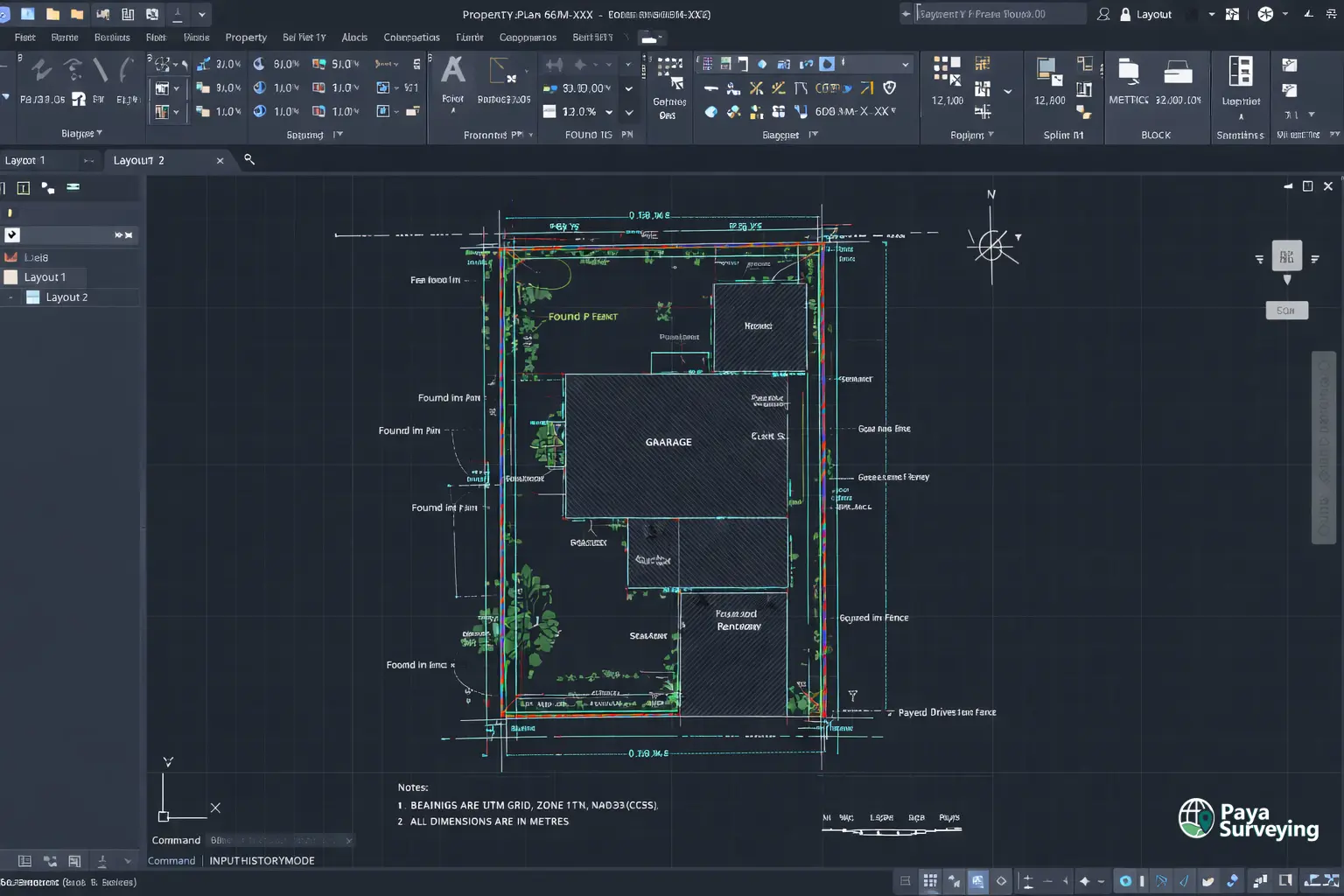Switch to the Property ribbon tab
Image resolution: width=1344 pixels, height=896 pixels.
pos(246,37)
